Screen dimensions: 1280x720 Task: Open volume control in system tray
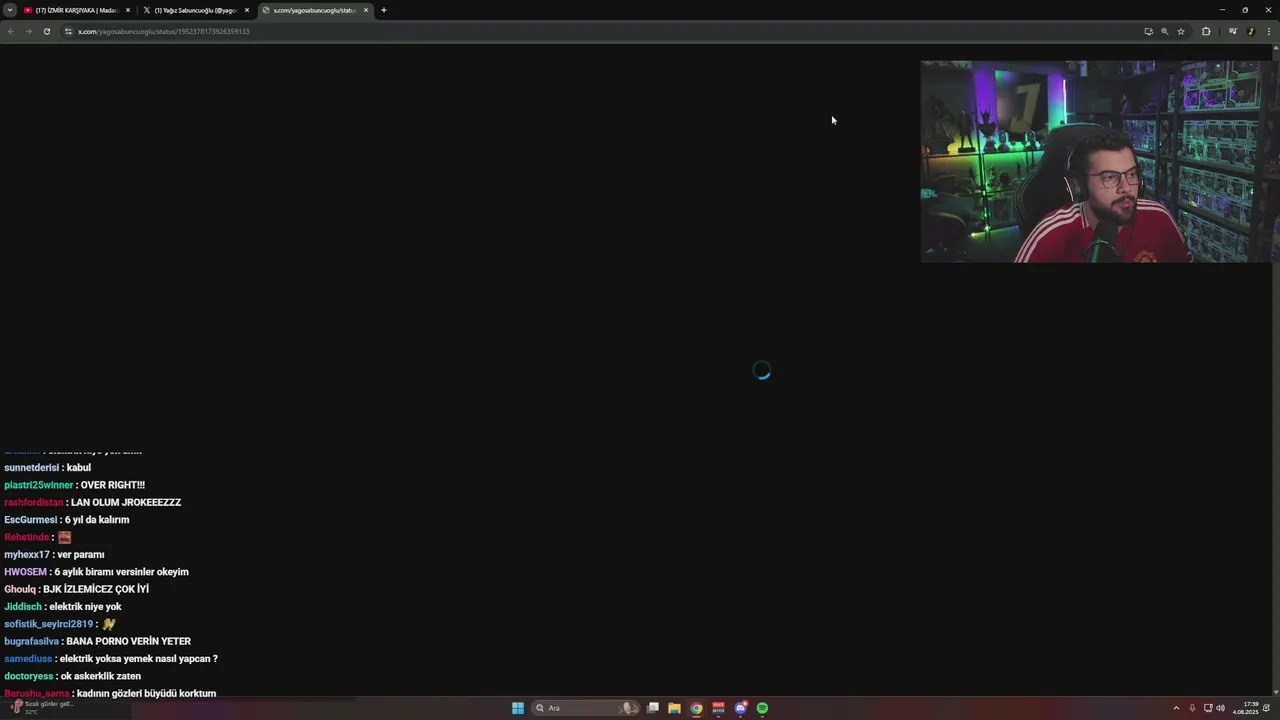pyautogui.click(x=1220, y=708)
